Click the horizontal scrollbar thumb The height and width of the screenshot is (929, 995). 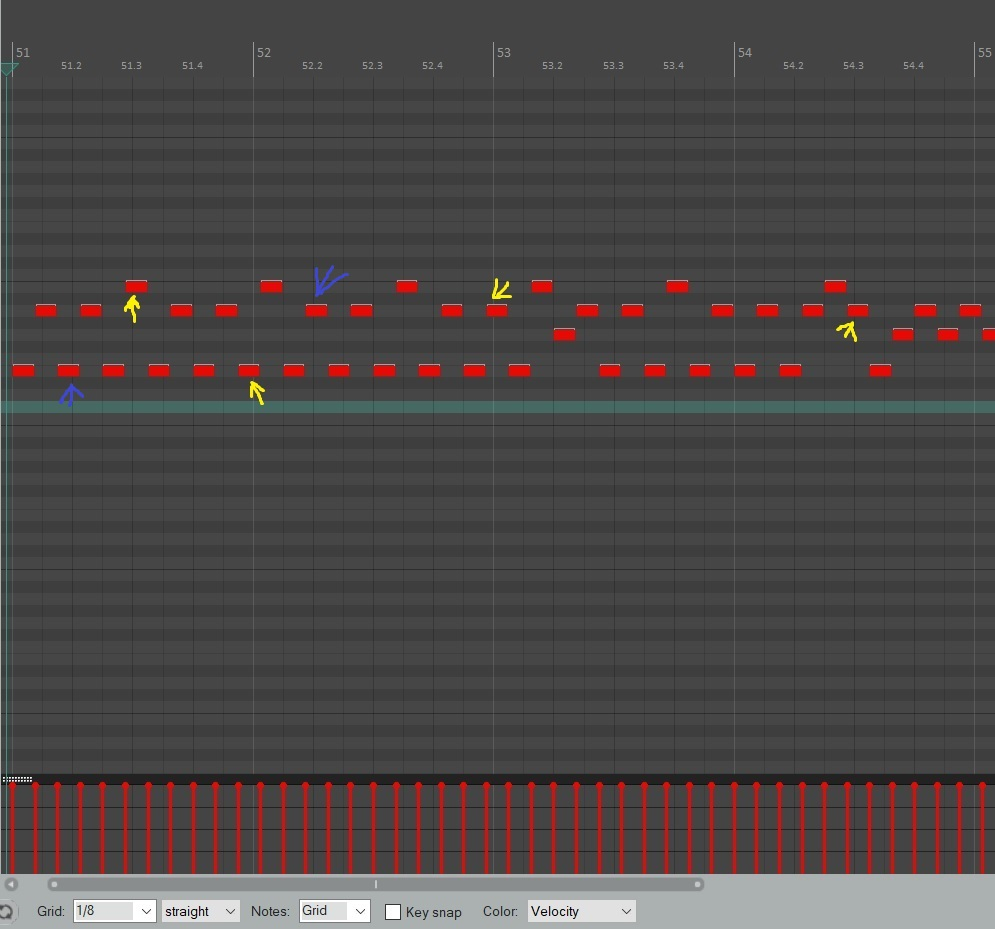click(x=376, y=884)
